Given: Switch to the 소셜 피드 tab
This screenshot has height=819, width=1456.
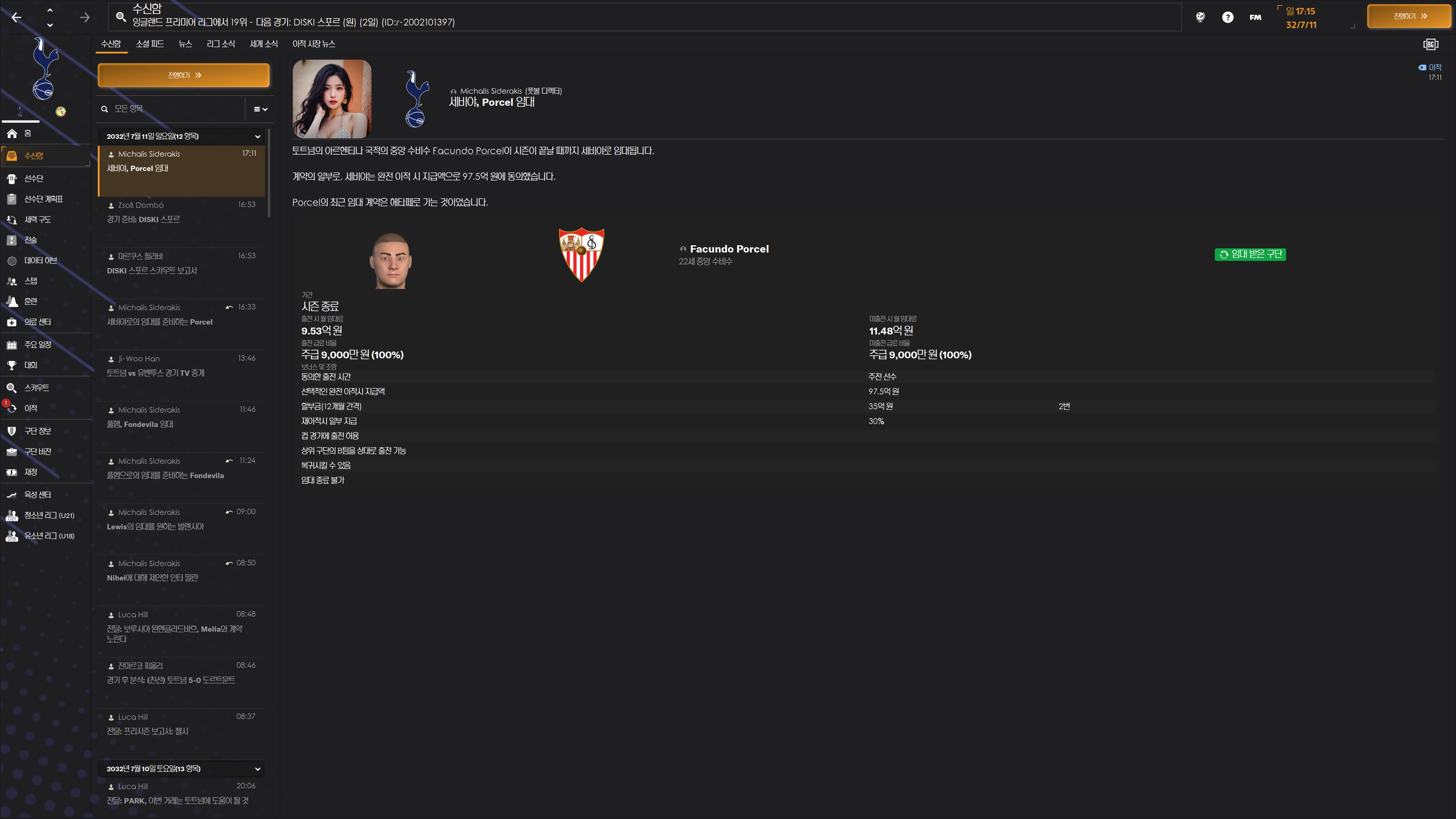Looking at the screenshot, I should click(150, 44).
